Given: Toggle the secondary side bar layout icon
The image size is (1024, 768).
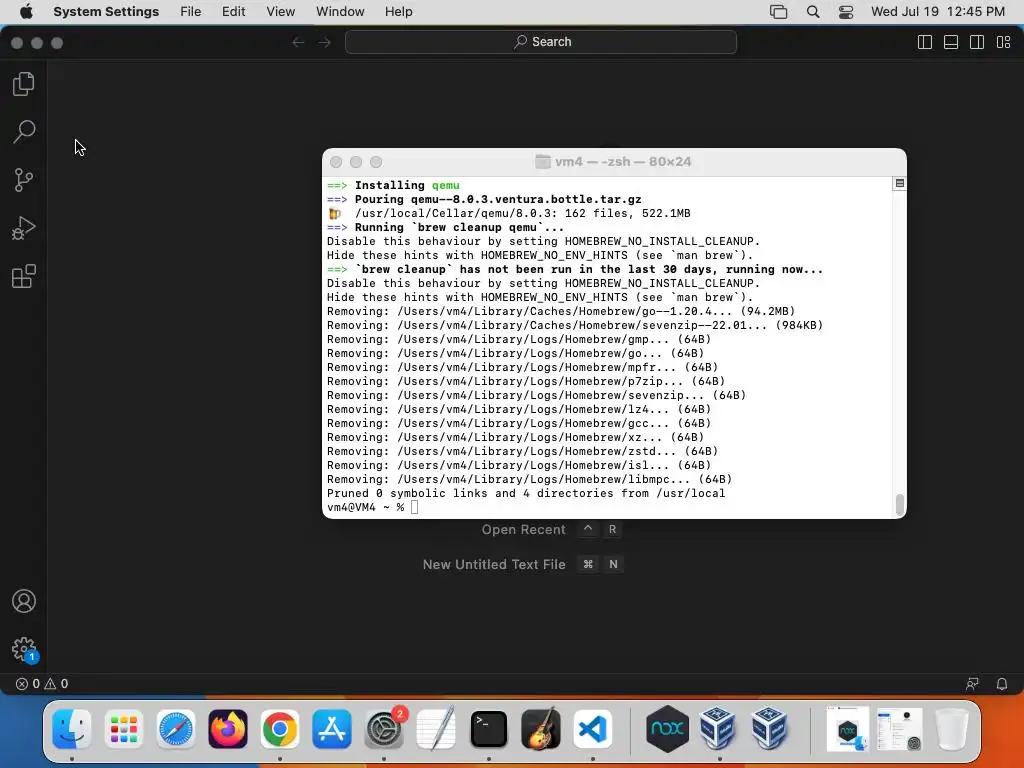Looking at the screenshot, I should (x=977, y=42).
